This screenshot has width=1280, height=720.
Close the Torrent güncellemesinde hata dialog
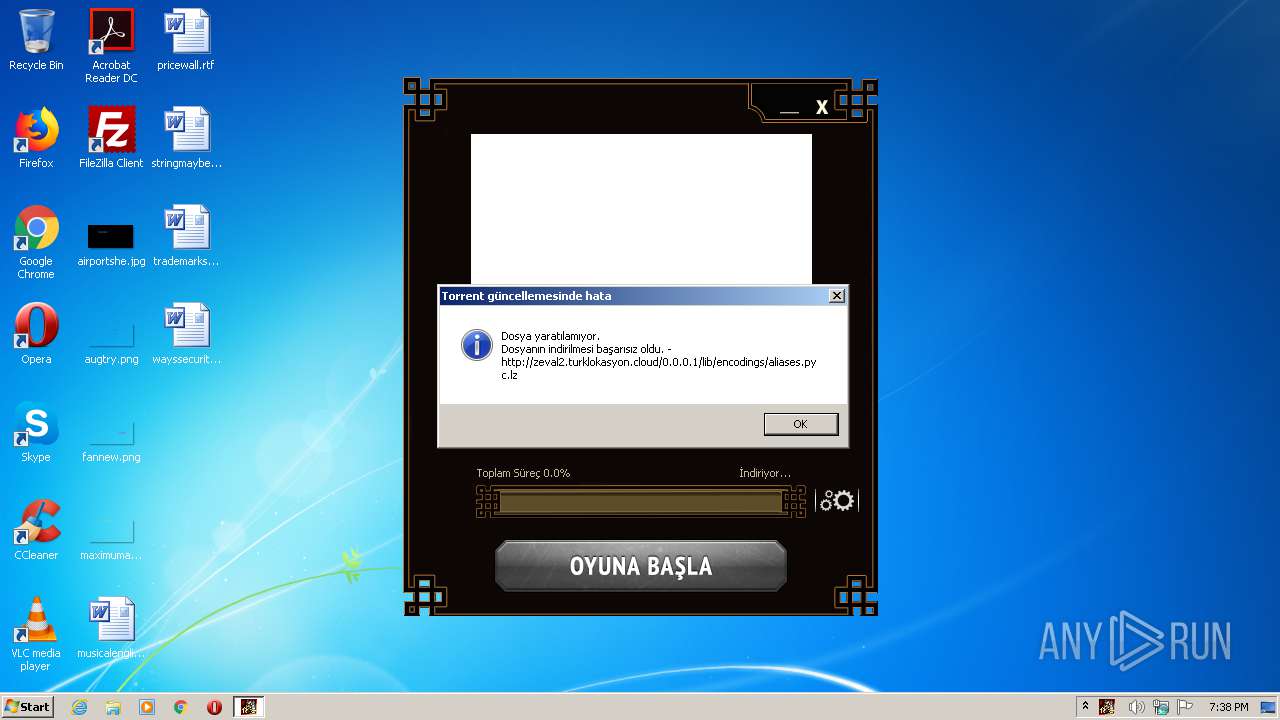tap(837, 295)
